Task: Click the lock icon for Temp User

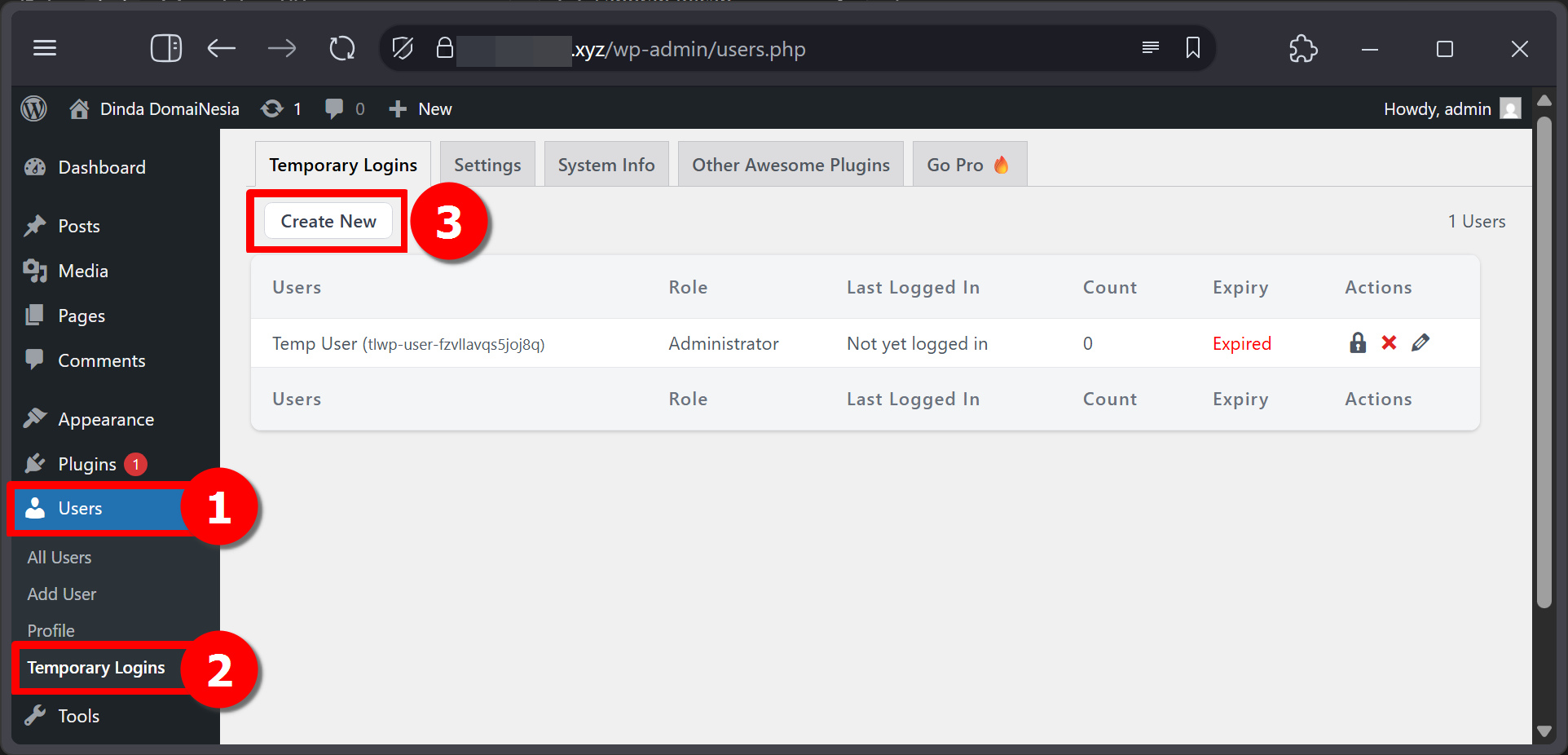Action: click(1358, 342)
